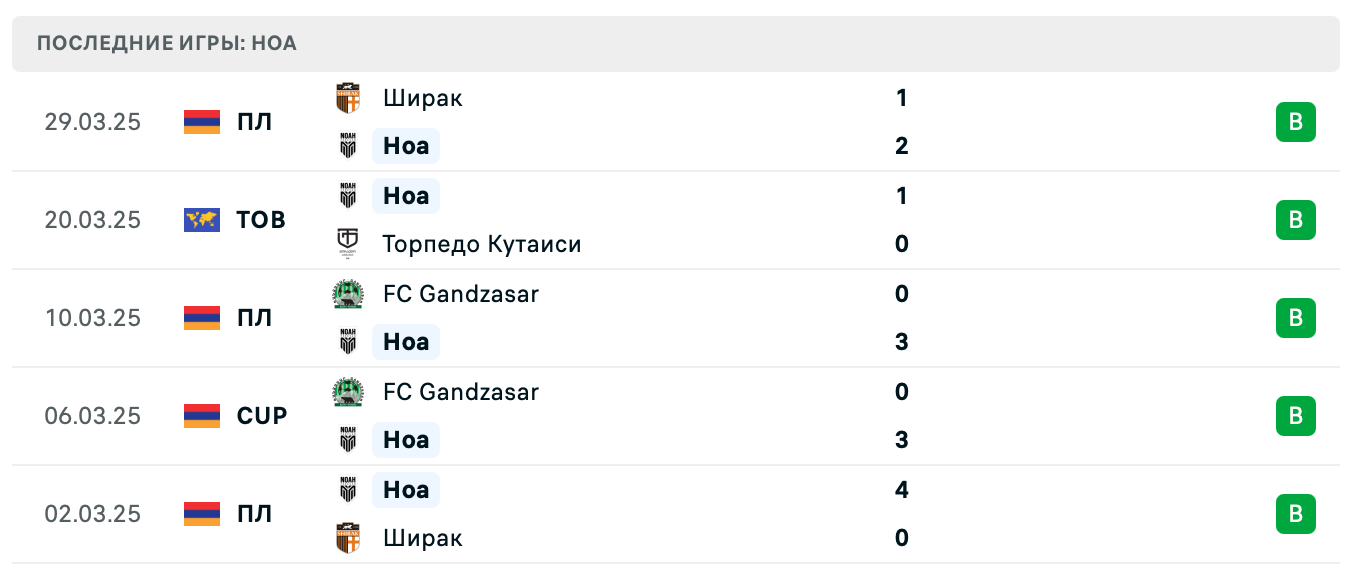Click Torpedo Kutaisi club logo
1356x582 pixels.
347,244
